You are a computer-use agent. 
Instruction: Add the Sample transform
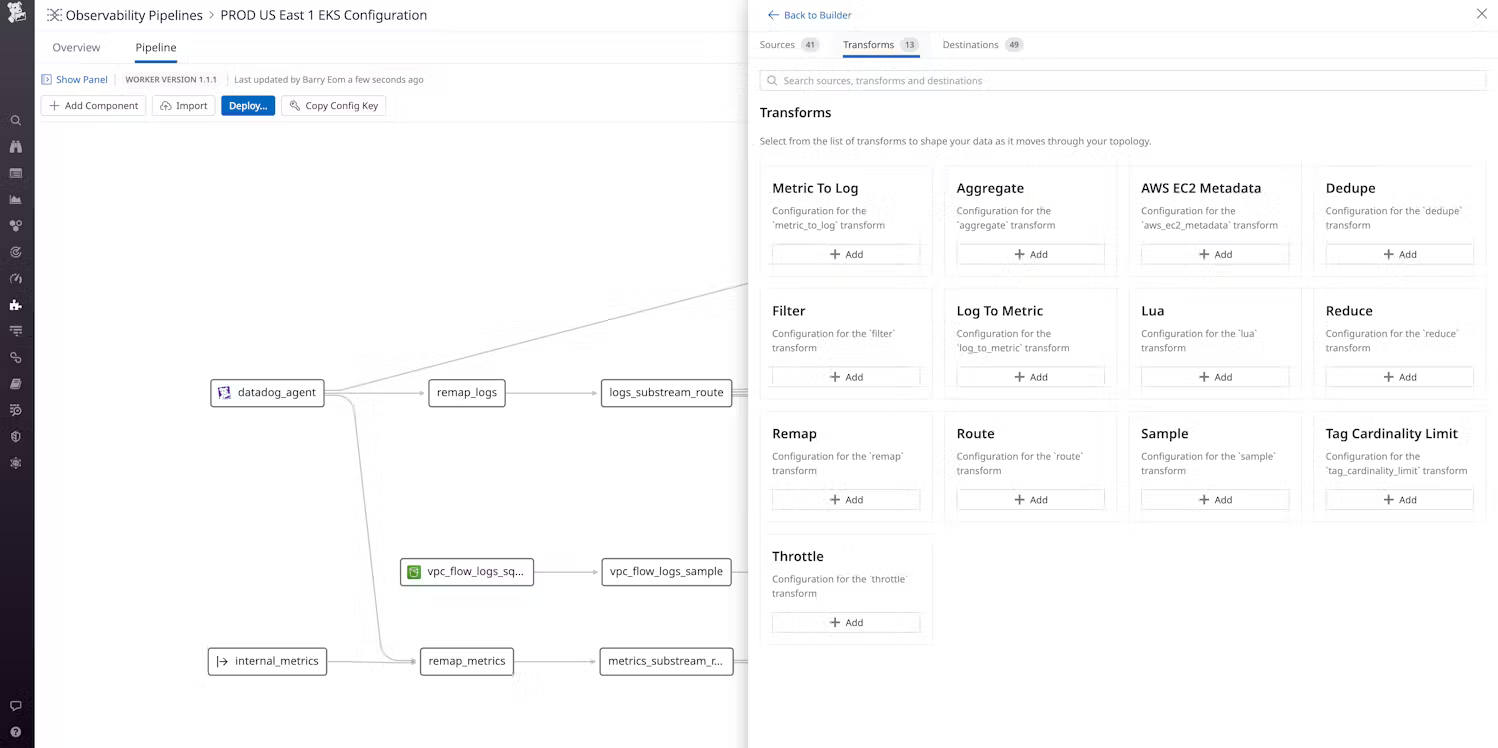1215,500
